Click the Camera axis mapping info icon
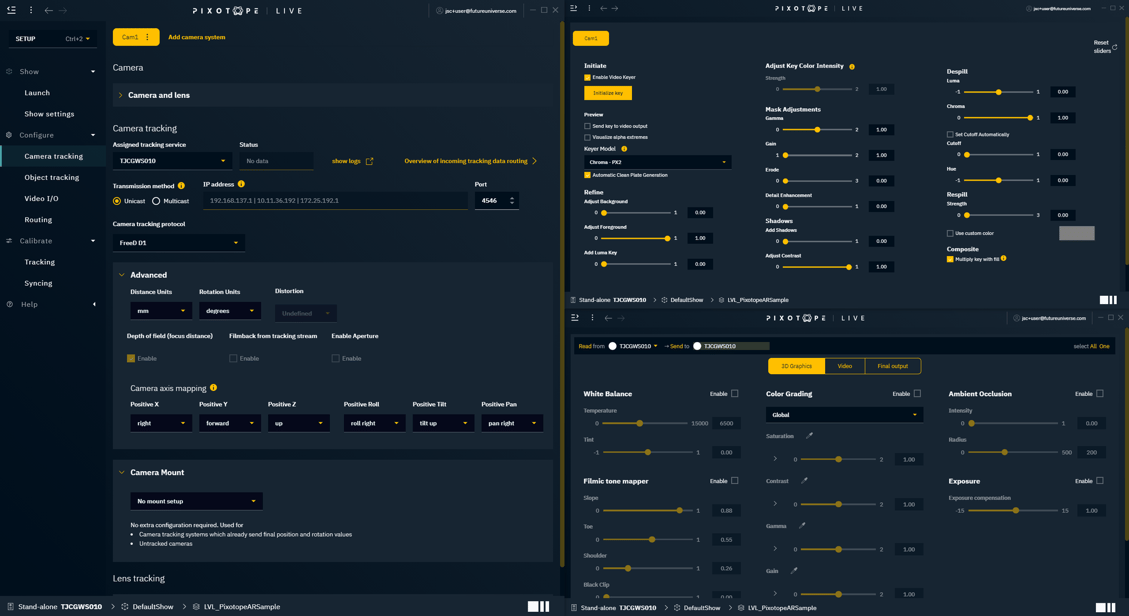The height and width of the screenshot is (616, 1129). click(214, 388)
